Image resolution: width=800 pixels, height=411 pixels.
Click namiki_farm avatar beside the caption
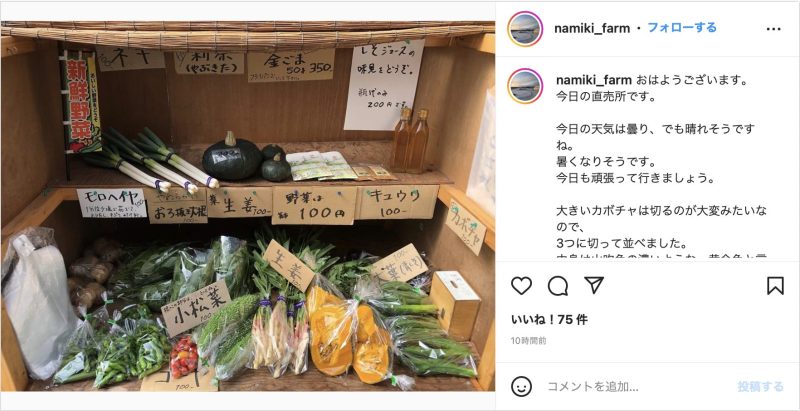point(525,86)
